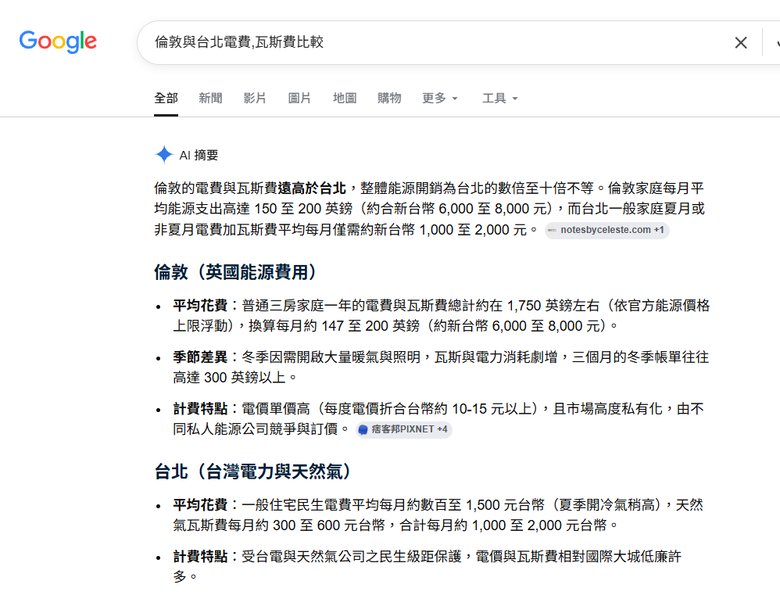Switch to the 影片 tab
780x606 pixels.
click(x=255, y=98)
